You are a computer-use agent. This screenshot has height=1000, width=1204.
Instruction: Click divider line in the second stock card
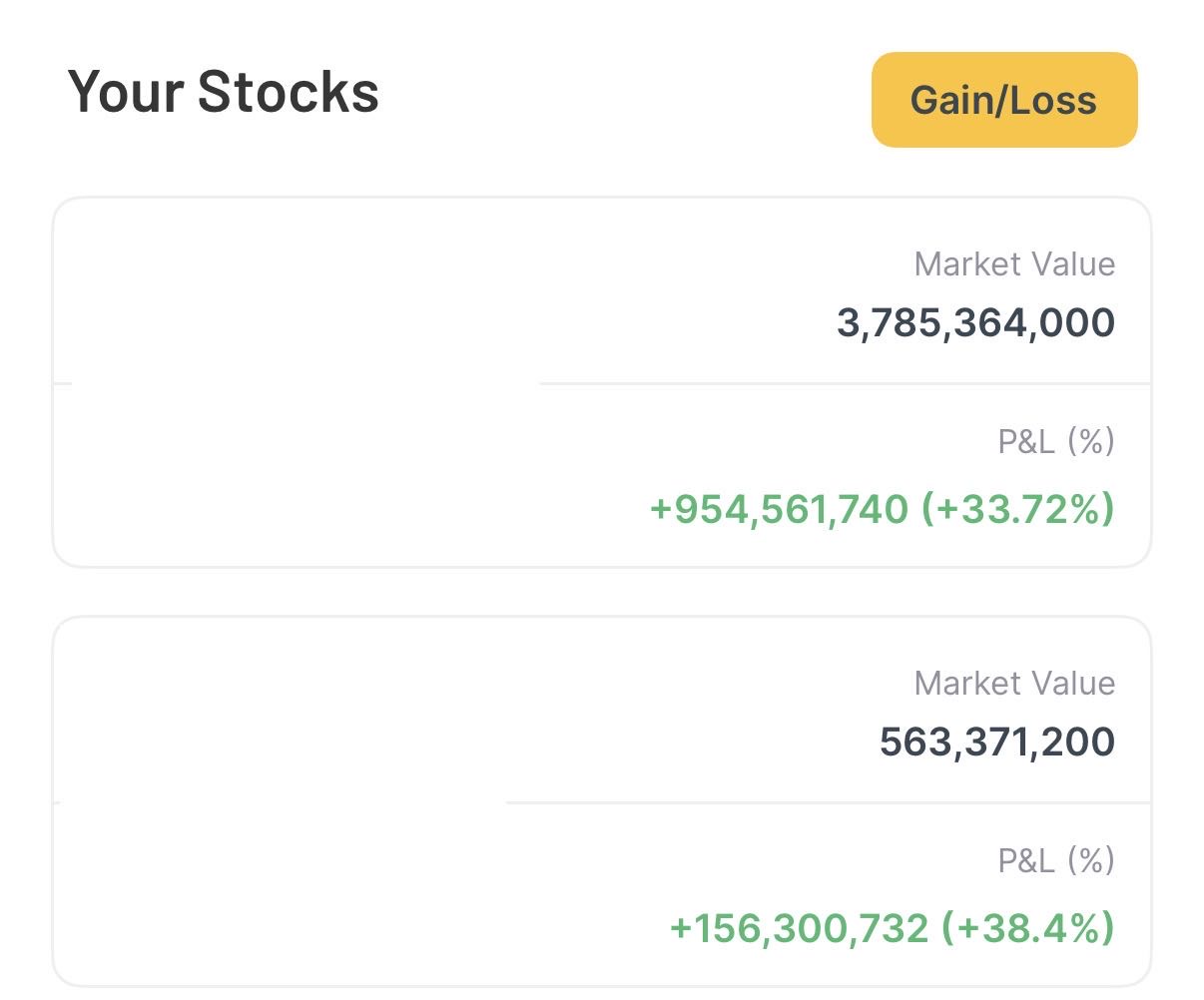point(829,802)
